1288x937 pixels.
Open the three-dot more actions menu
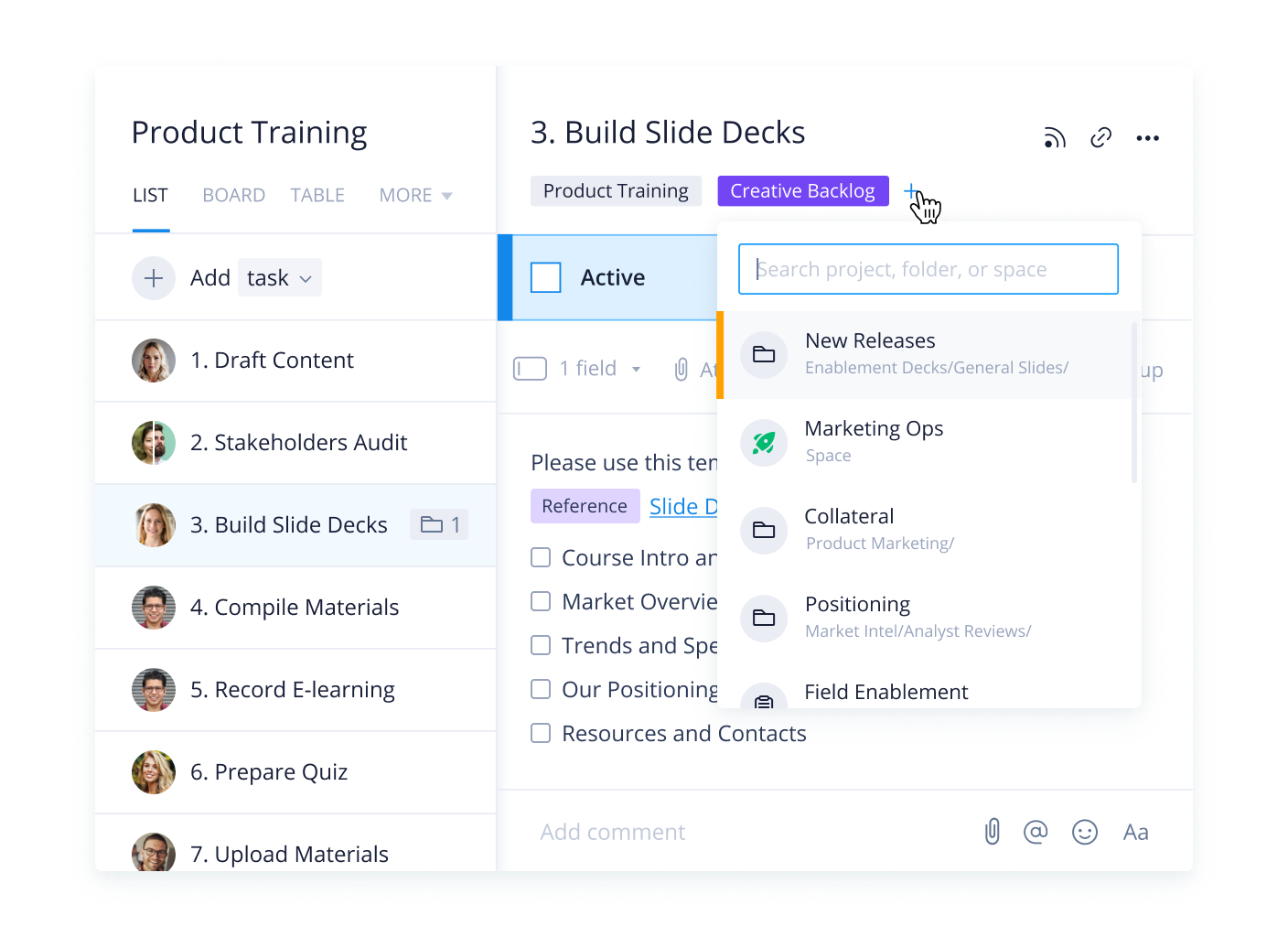tap(1147, 138)
